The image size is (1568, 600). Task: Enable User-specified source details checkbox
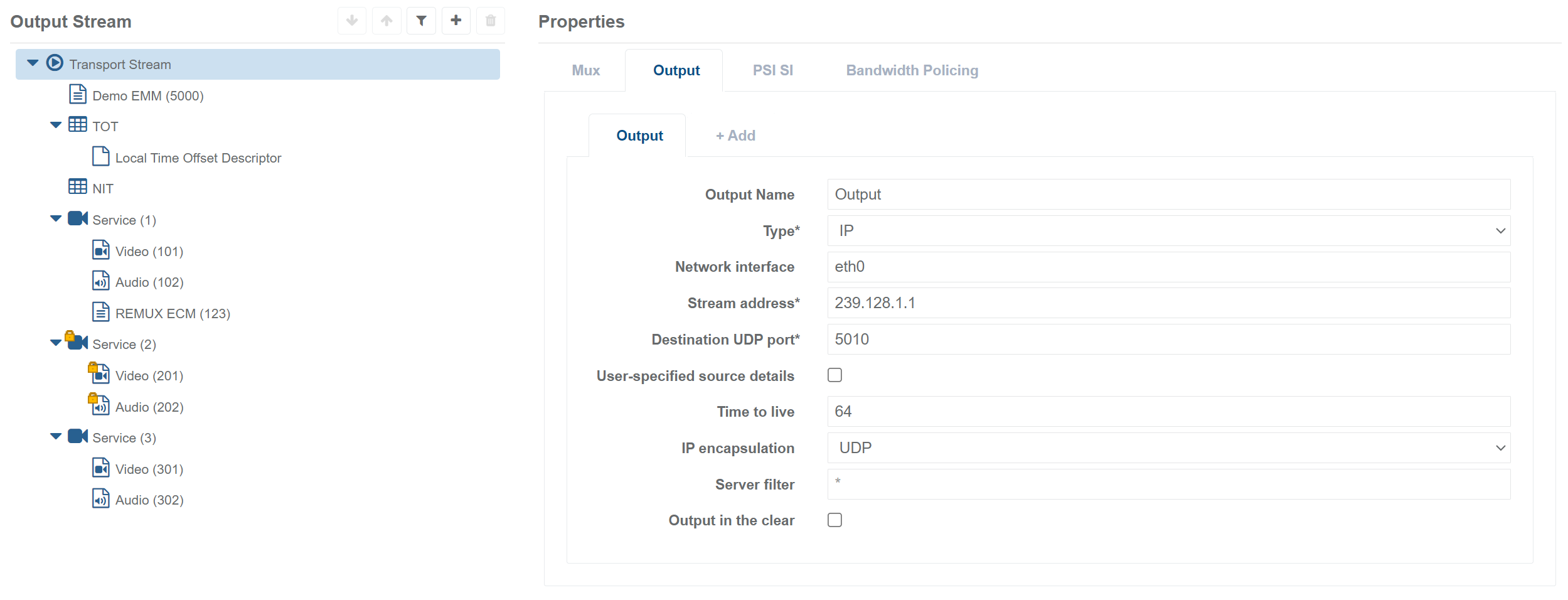pyautogui.click(x=835, y=375)
